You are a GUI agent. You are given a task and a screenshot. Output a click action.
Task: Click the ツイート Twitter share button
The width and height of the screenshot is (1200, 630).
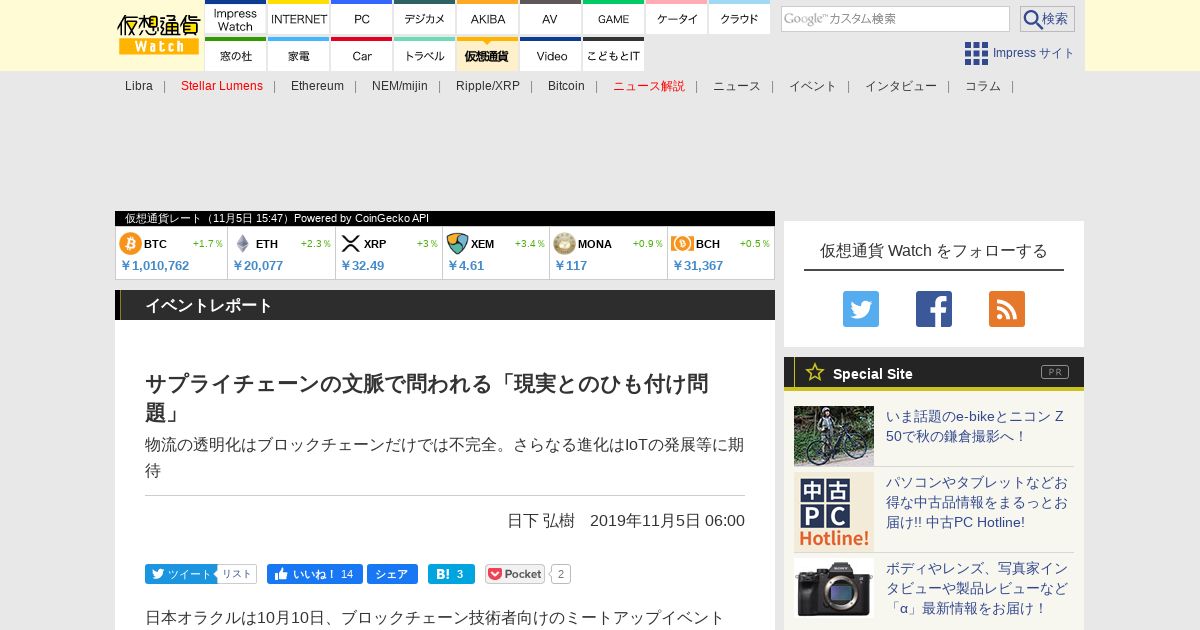pyautogui.click(x=181, y=574)
